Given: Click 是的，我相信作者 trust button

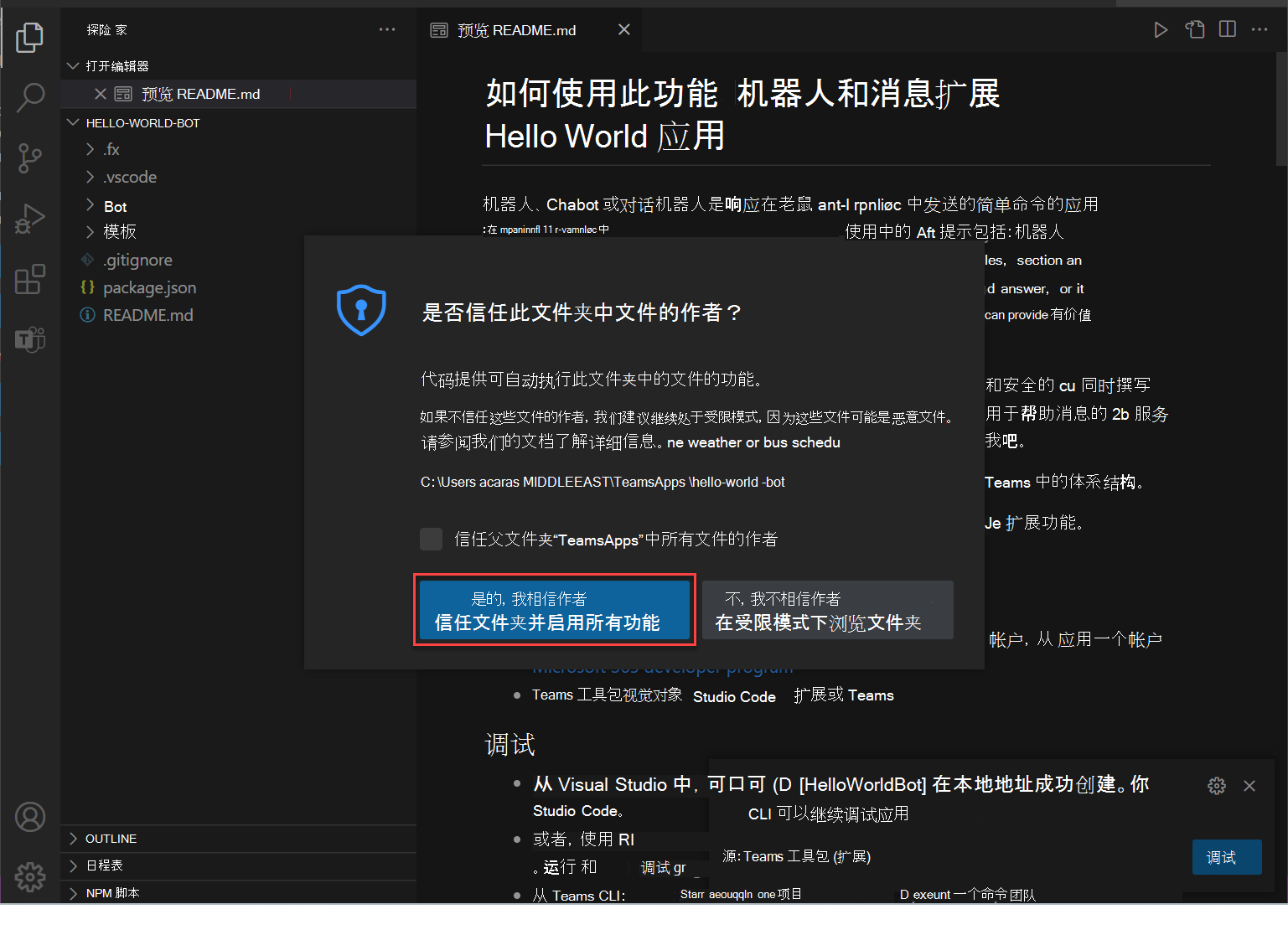Looking at the screenshot, I should pyautogui.click(x=554, y=610).
